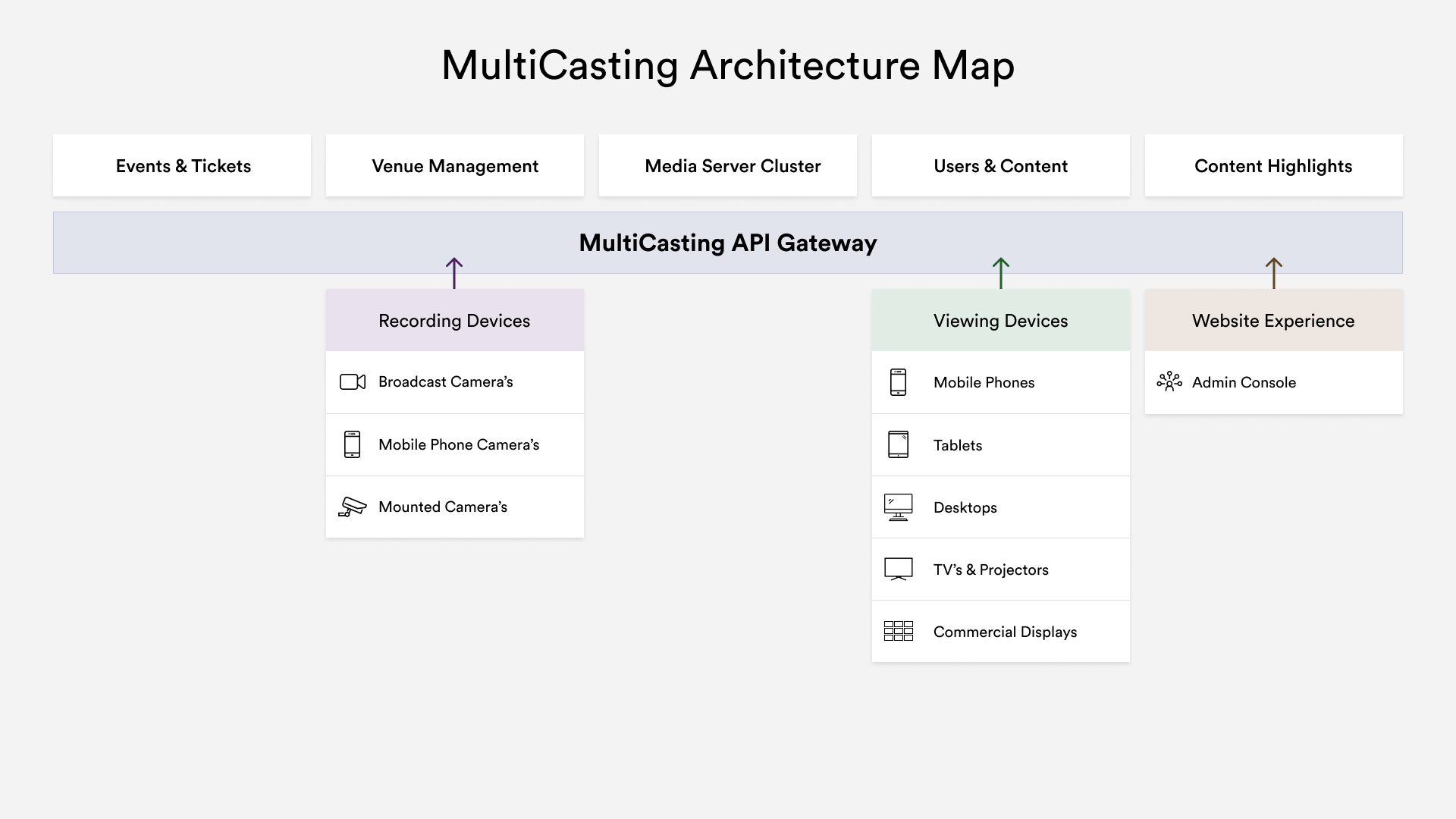Select the Tablets device icon

click(898, 445)
